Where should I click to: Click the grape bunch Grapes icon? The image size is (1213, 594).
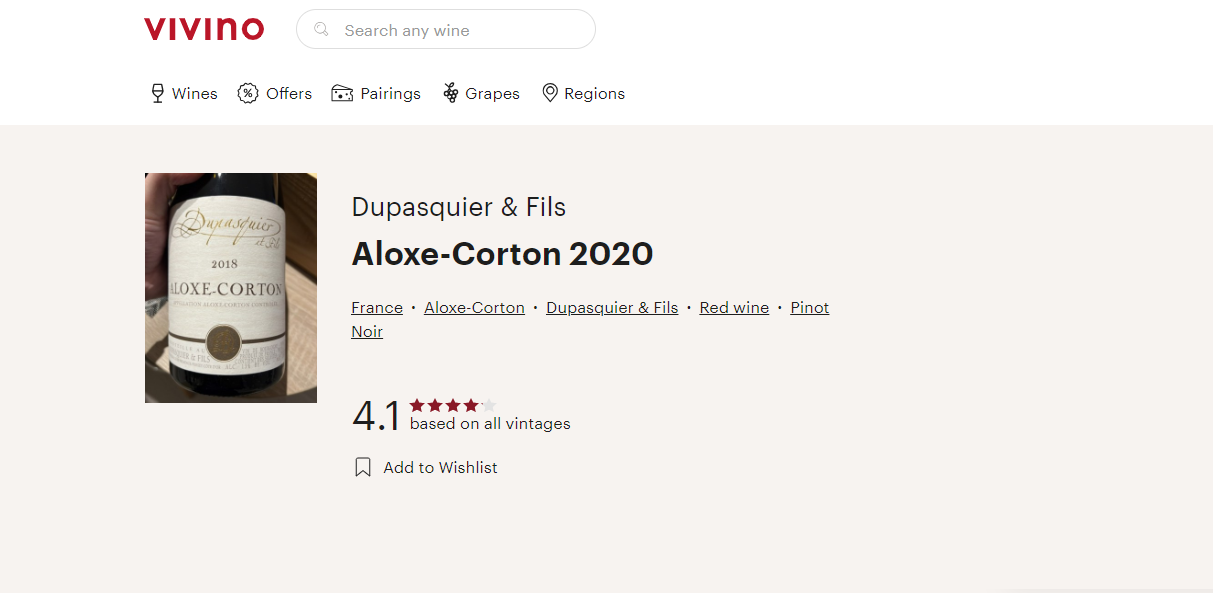click(x=451, y=93)
